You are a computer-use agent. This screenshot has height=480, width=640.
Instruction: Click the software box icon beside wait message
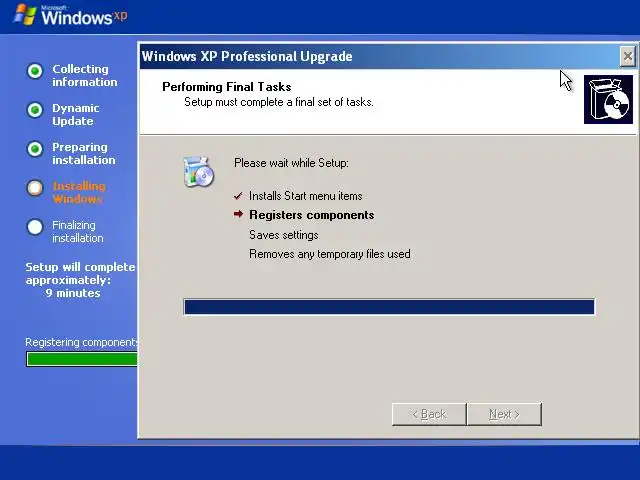click(199, 171)
